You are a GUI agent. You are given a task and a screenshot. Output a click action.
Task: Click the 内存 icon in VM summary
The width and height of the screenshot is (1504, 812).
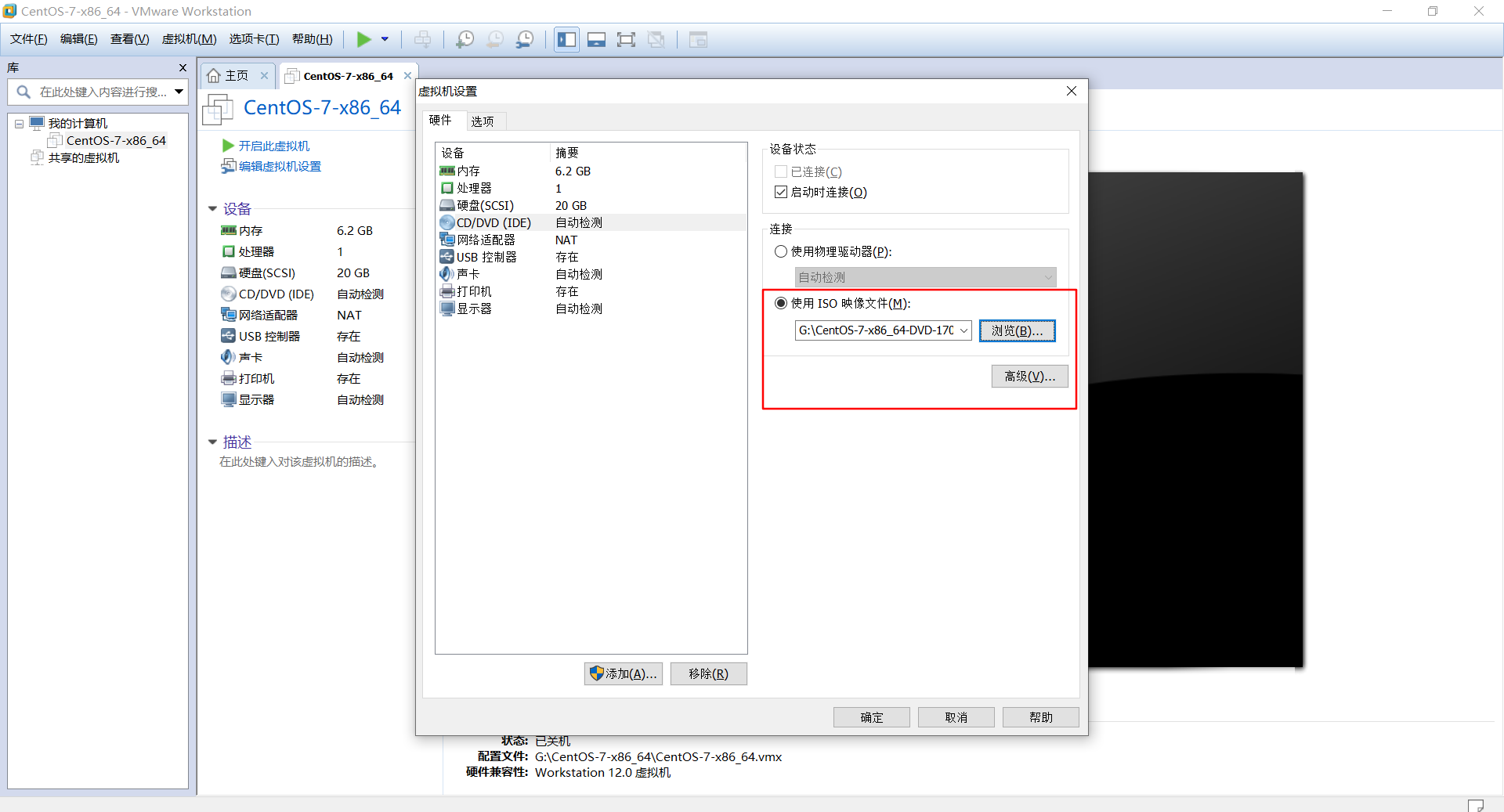click(229, 230)
